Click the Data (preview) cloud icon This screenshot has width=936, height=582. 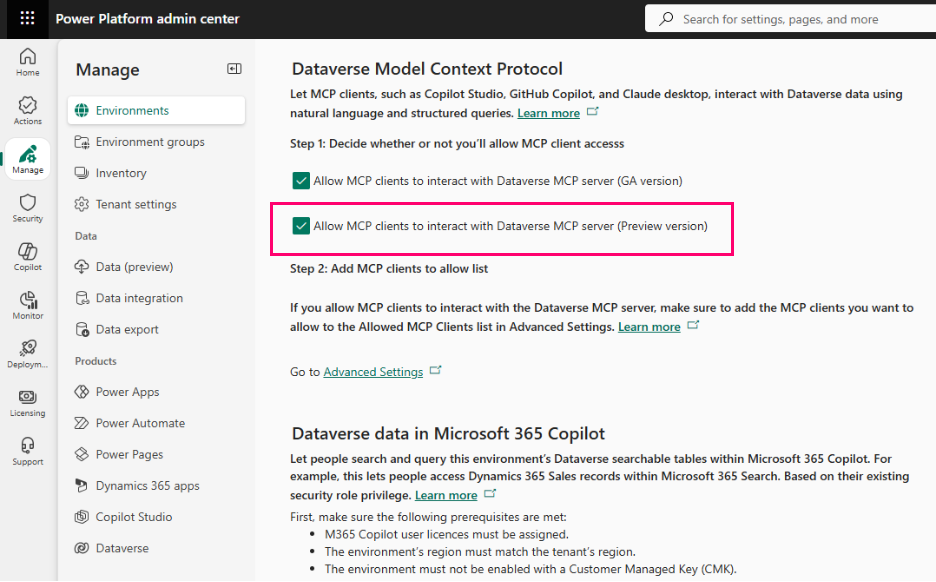82,267
